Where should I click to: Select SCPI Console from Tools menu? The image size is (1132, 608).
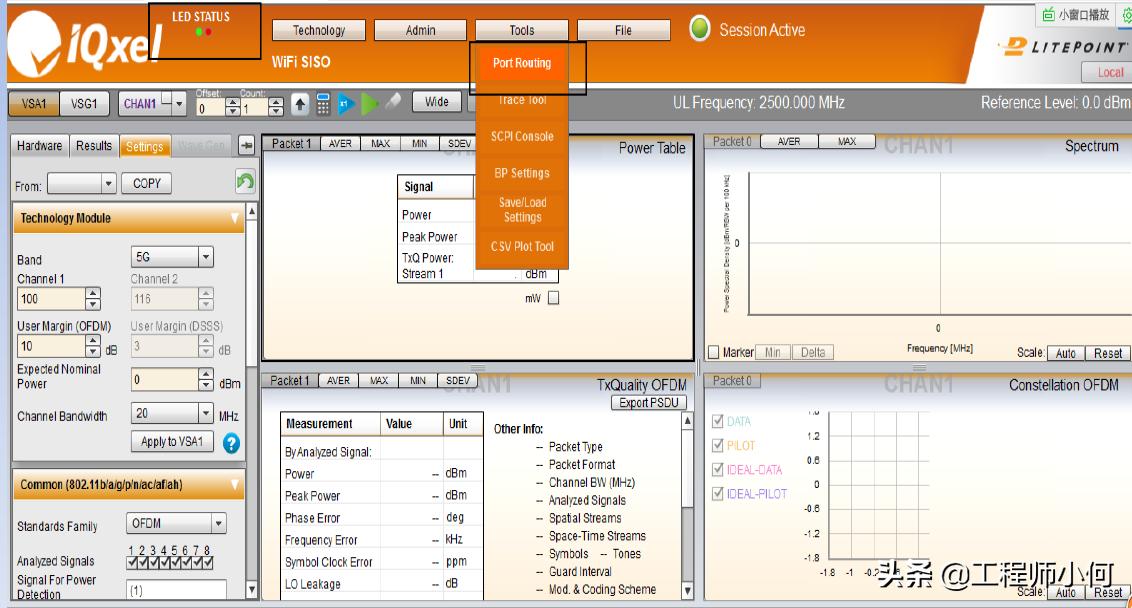click(x=522, y=136)
